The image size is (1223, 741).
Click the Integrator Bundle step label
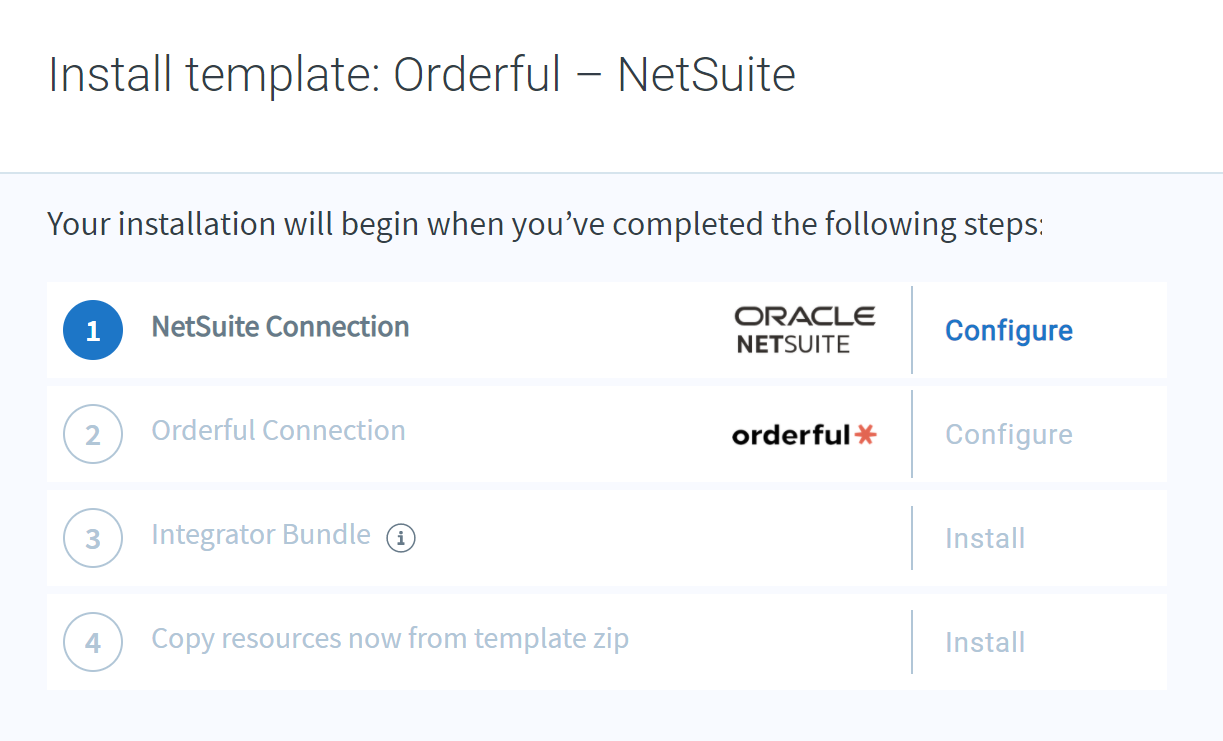pos(261,534)
